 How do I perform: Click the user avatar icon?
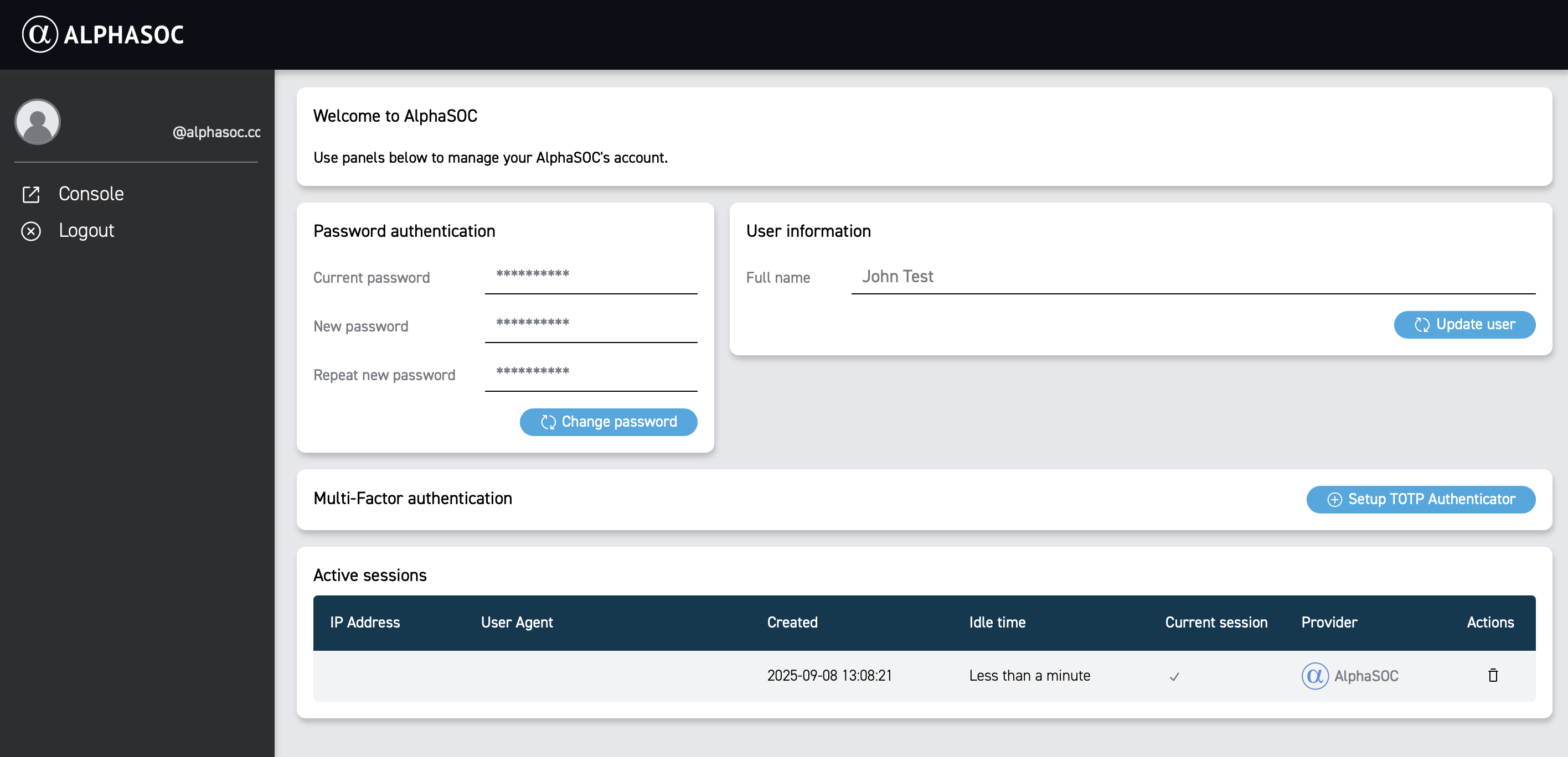click(38, 122)
